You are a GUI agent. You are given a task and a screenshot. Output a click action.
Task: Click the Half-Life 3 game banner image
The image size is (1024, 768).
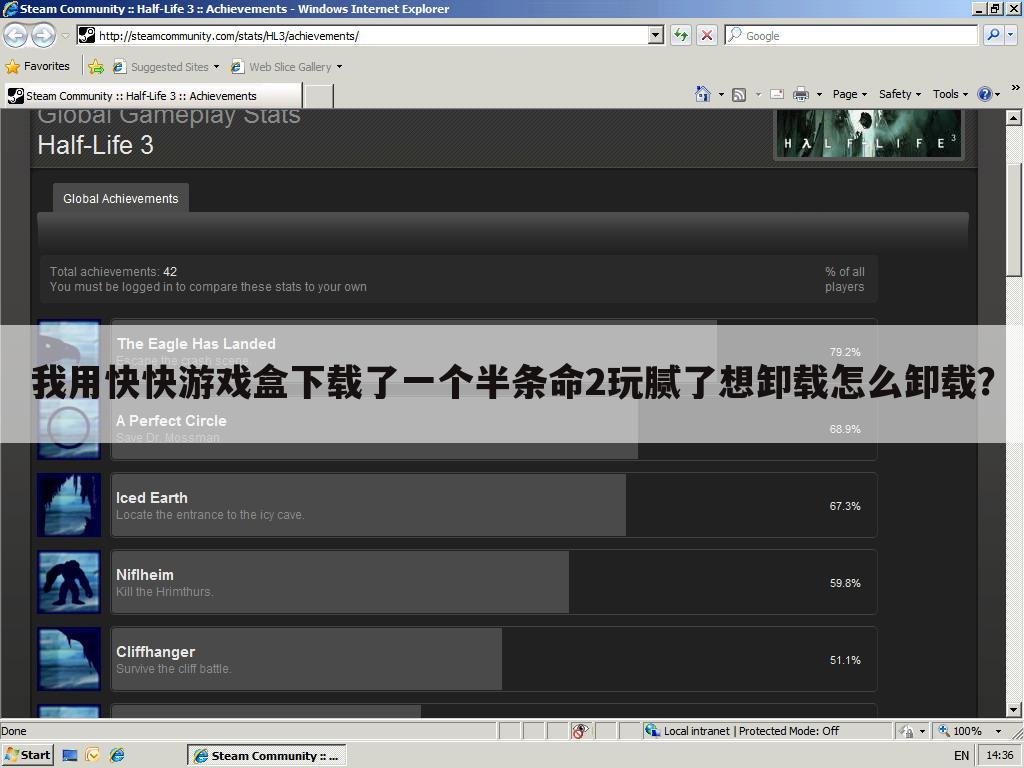pos(869,134)
